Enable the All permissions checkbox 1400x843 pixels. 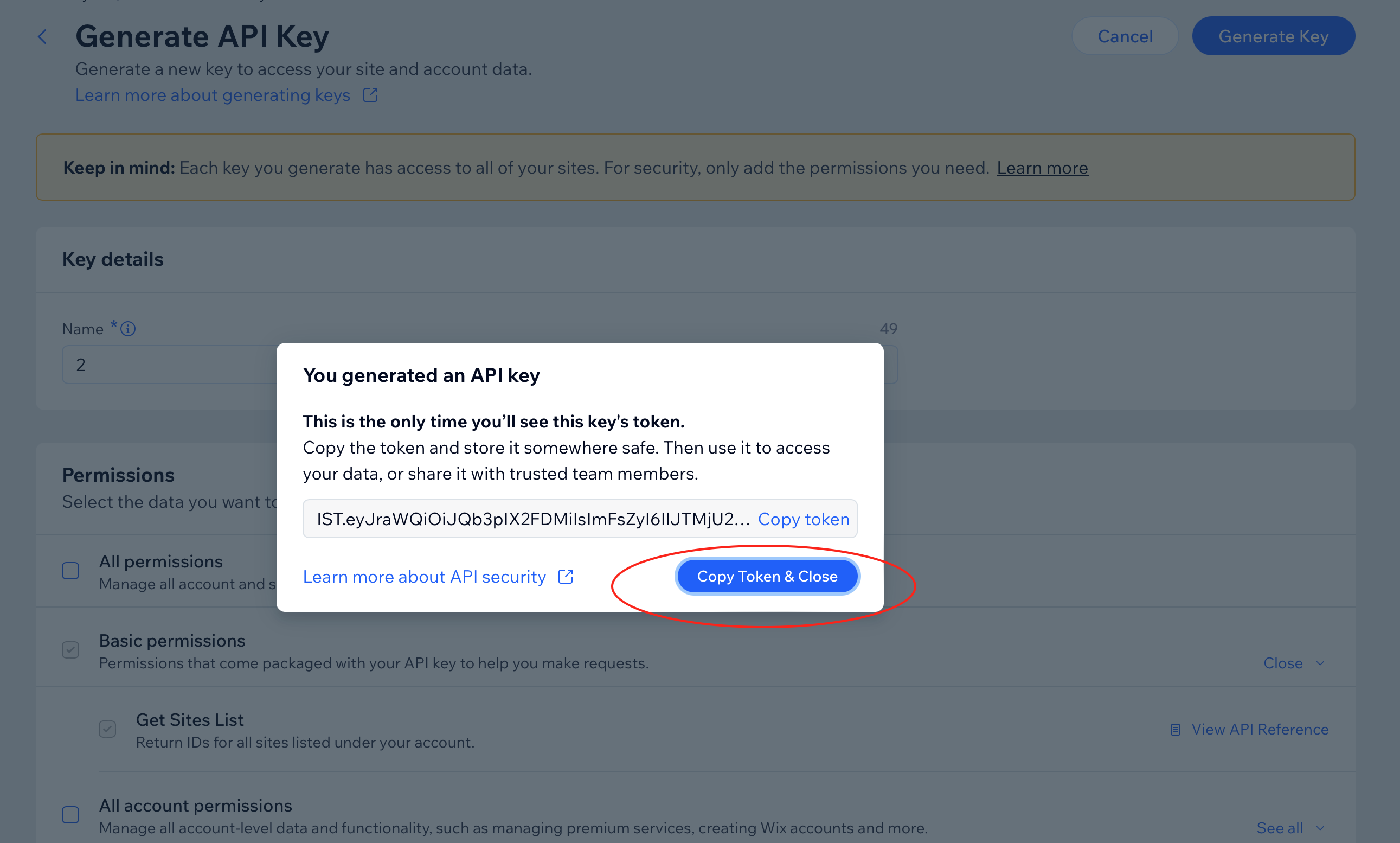(70, 570)
